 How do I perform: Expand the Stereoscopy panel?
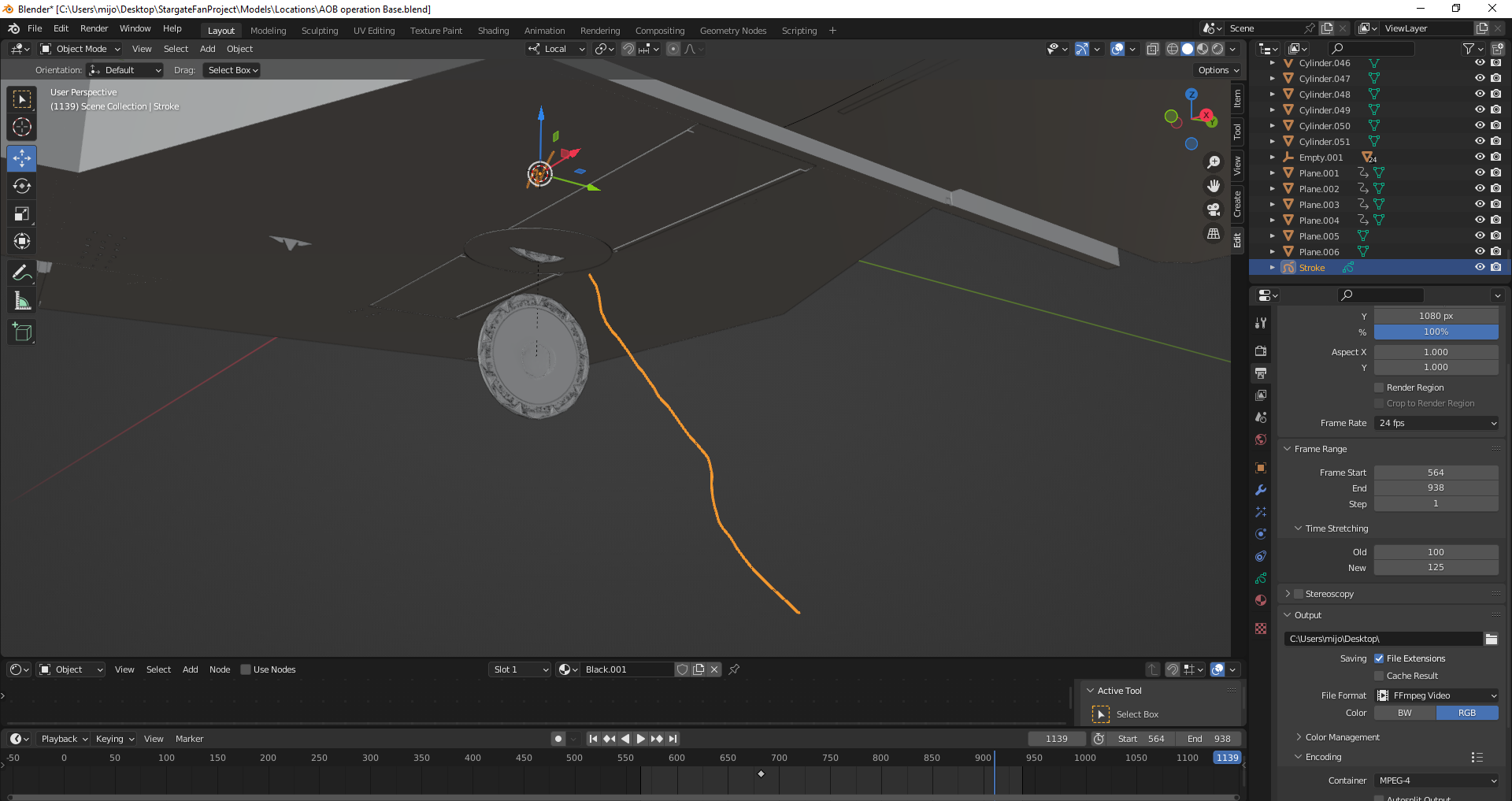tap(1288, 594)
